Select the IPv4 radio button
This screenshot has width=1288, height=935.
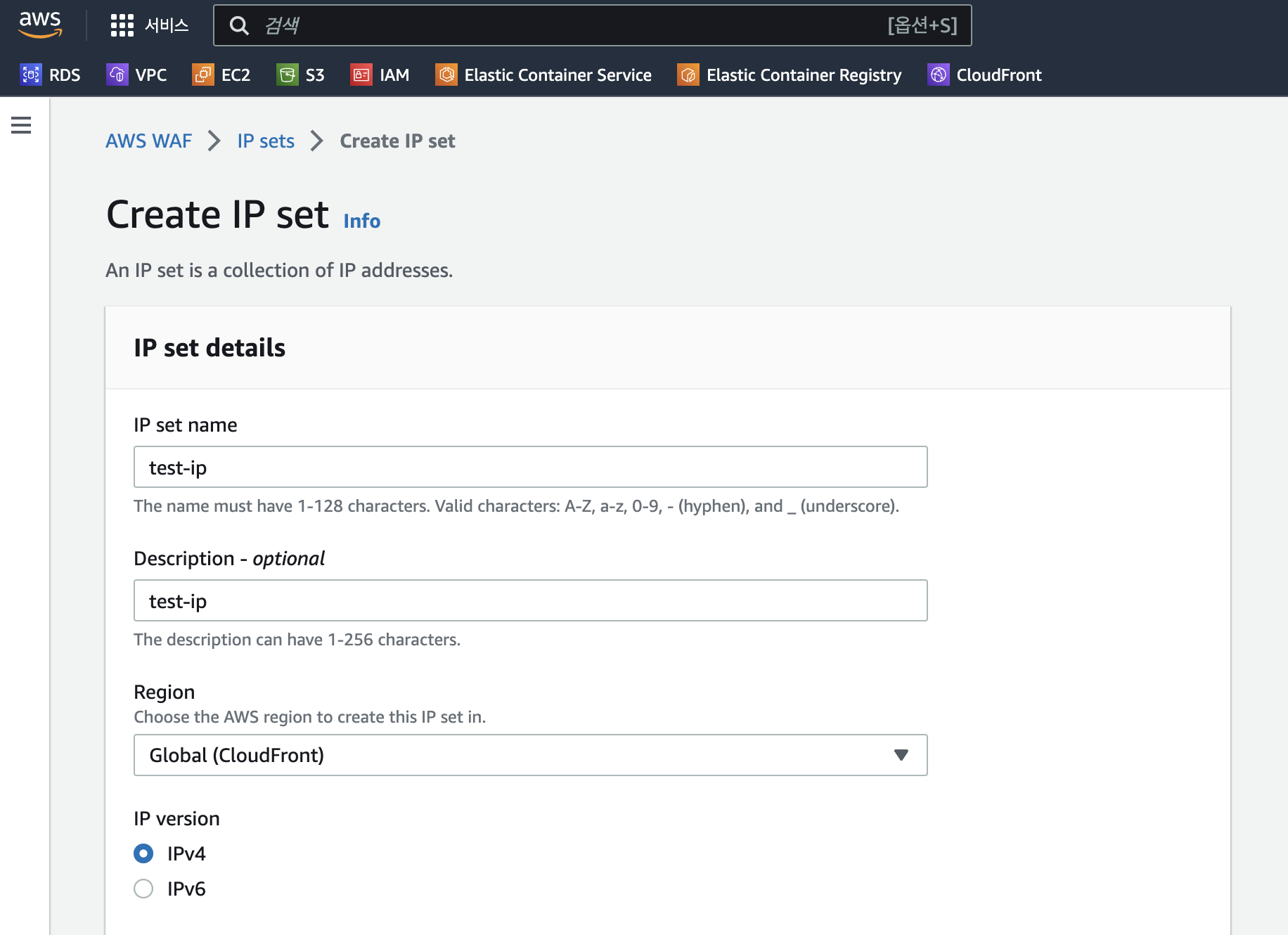pos(143,853)
